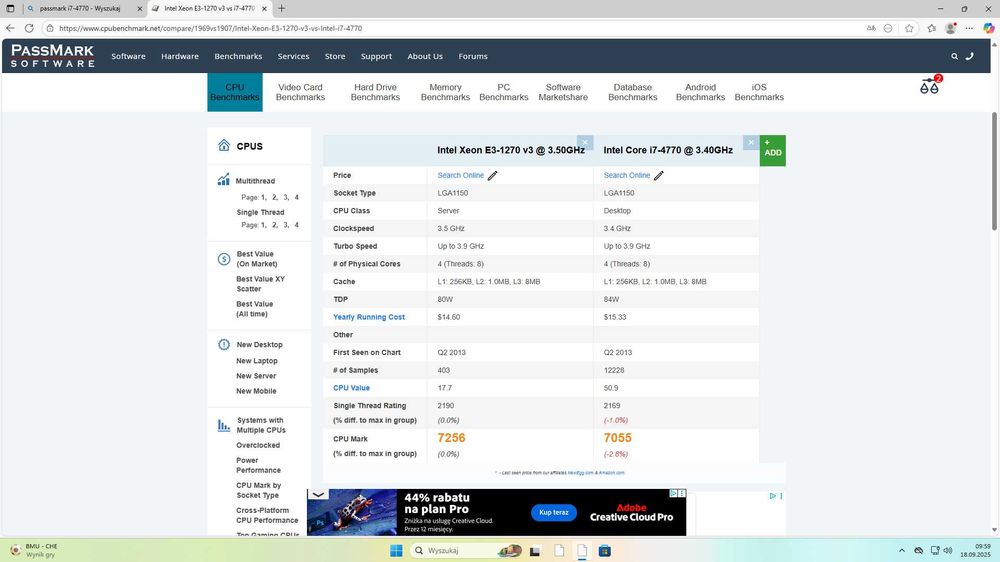Click the Systems with Multiple CPUs bar icon

(x=224, y=425)
